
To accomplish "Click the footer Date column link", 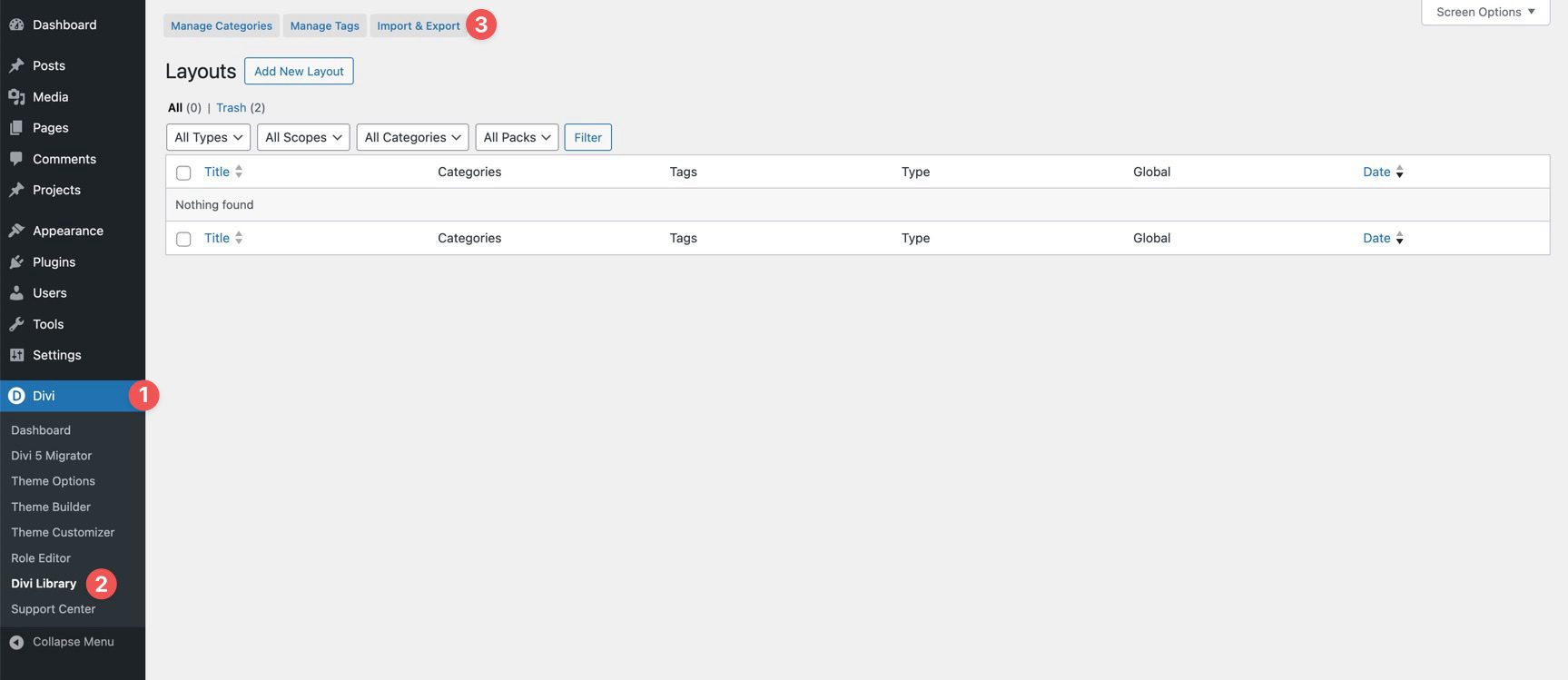I will coord(1376,238).
